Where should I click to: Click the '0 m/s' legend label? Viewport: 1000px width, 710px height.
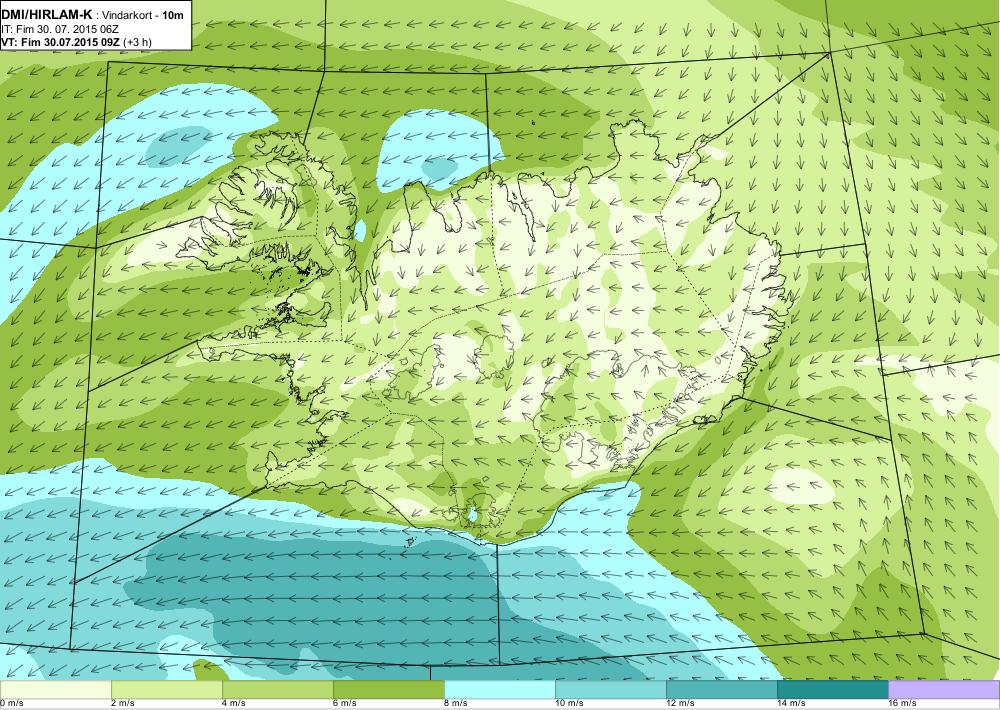pos(12,704)
